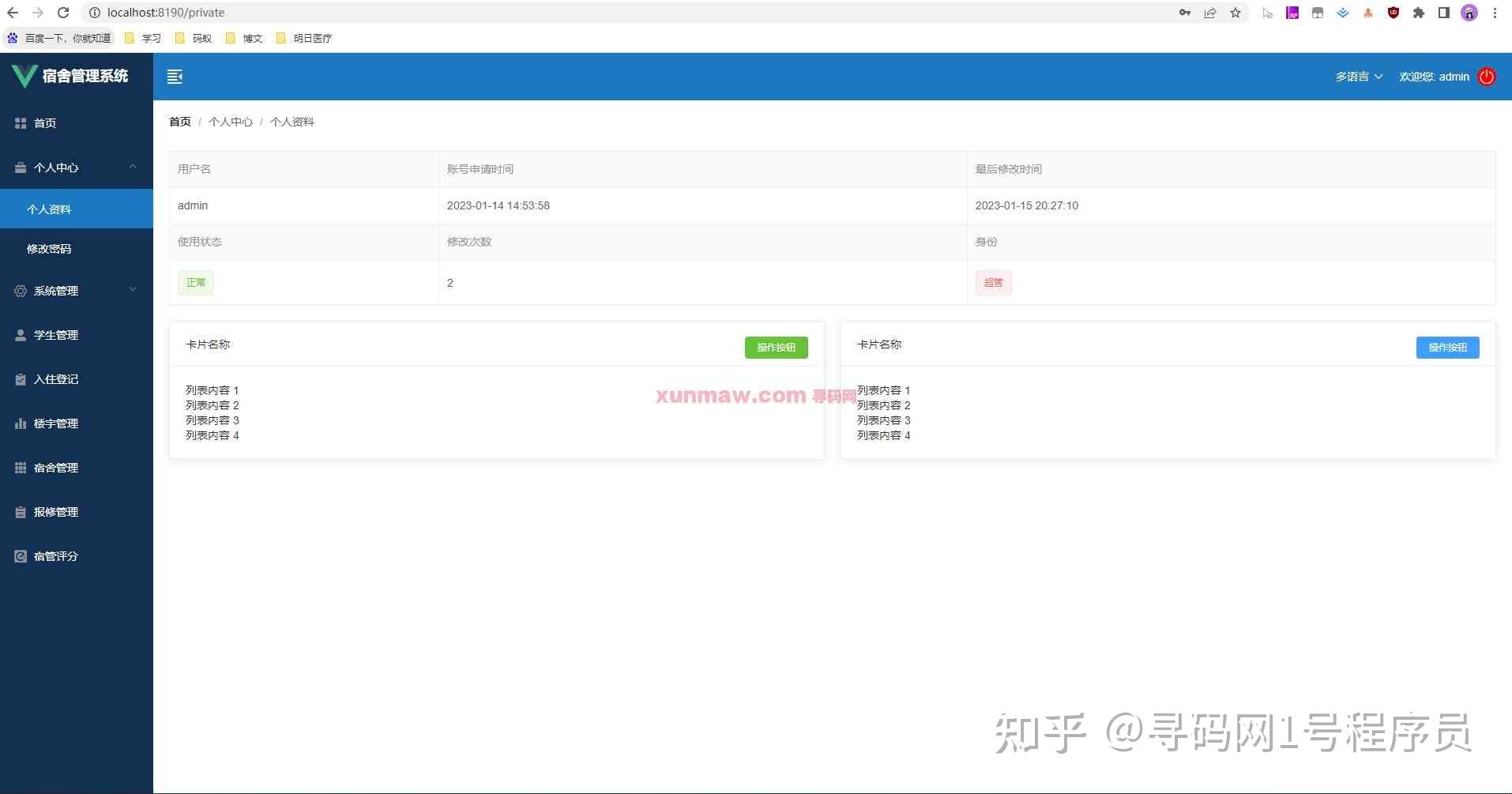Viewport: 1512px width, 794px height.
Task: Collapse the 个人中心 submenu
Action: point(77,167)
